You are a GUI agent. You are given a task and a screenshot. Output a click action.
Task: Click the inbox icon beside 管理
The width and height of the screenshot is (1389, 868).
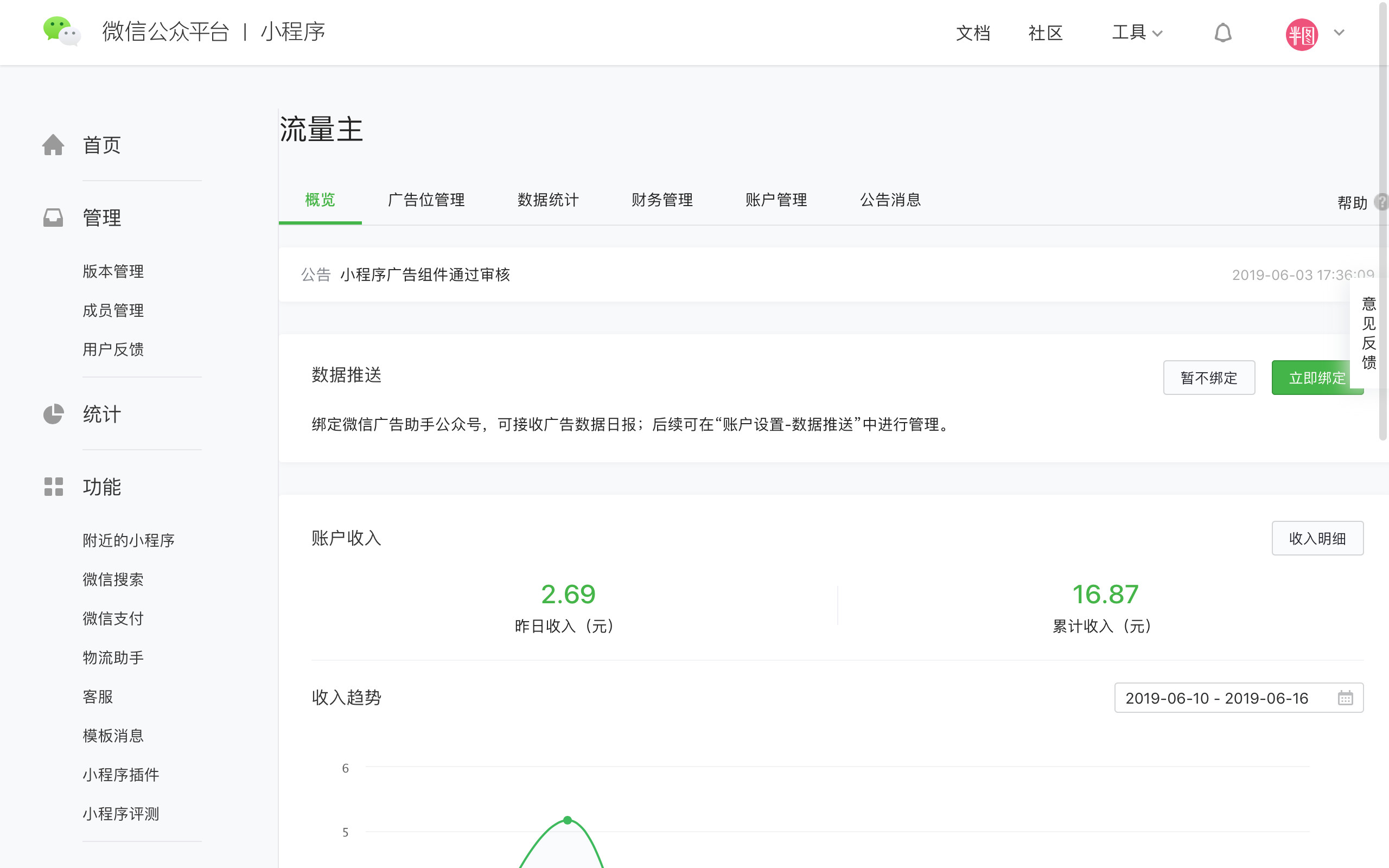pyautogui.click(x=53, y=218)
